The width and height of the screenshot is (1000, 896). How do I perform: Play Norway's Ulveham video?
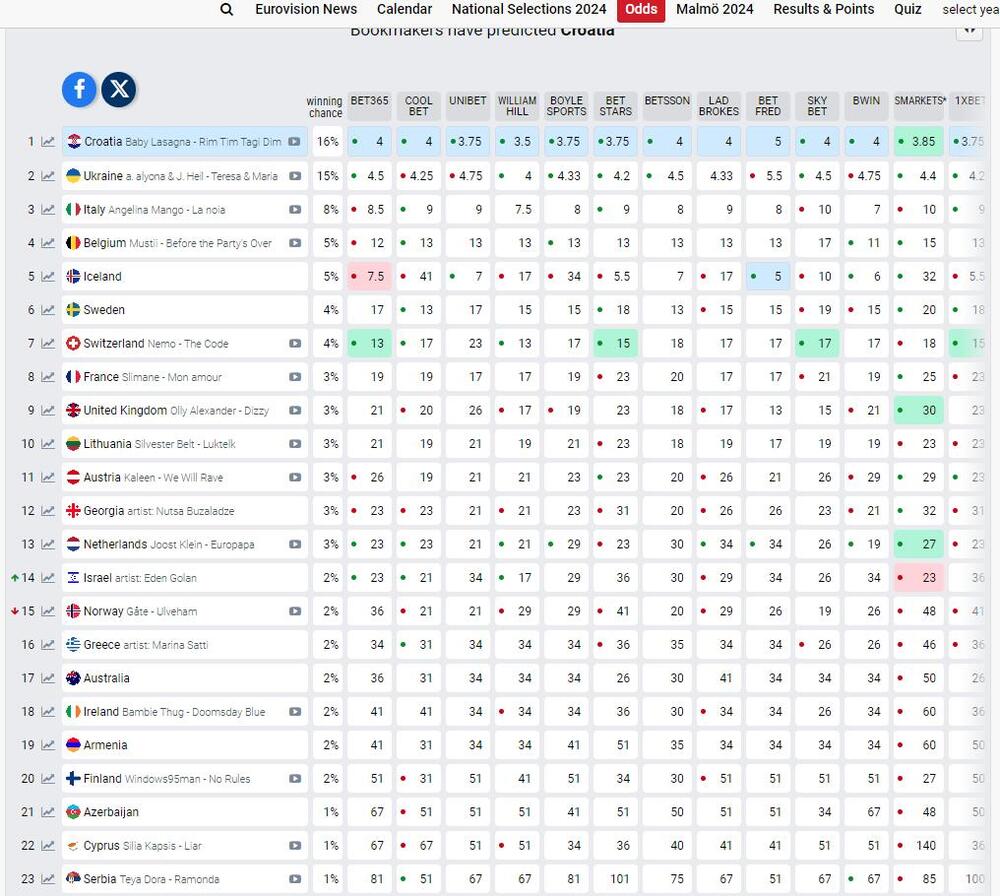pos(295,612)
